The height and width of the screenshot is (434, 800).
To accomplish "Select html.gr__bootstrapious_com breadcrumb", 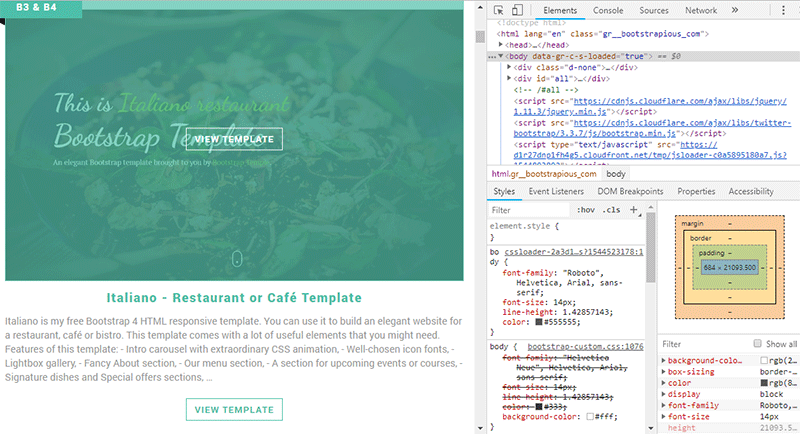I will point(544,174).
